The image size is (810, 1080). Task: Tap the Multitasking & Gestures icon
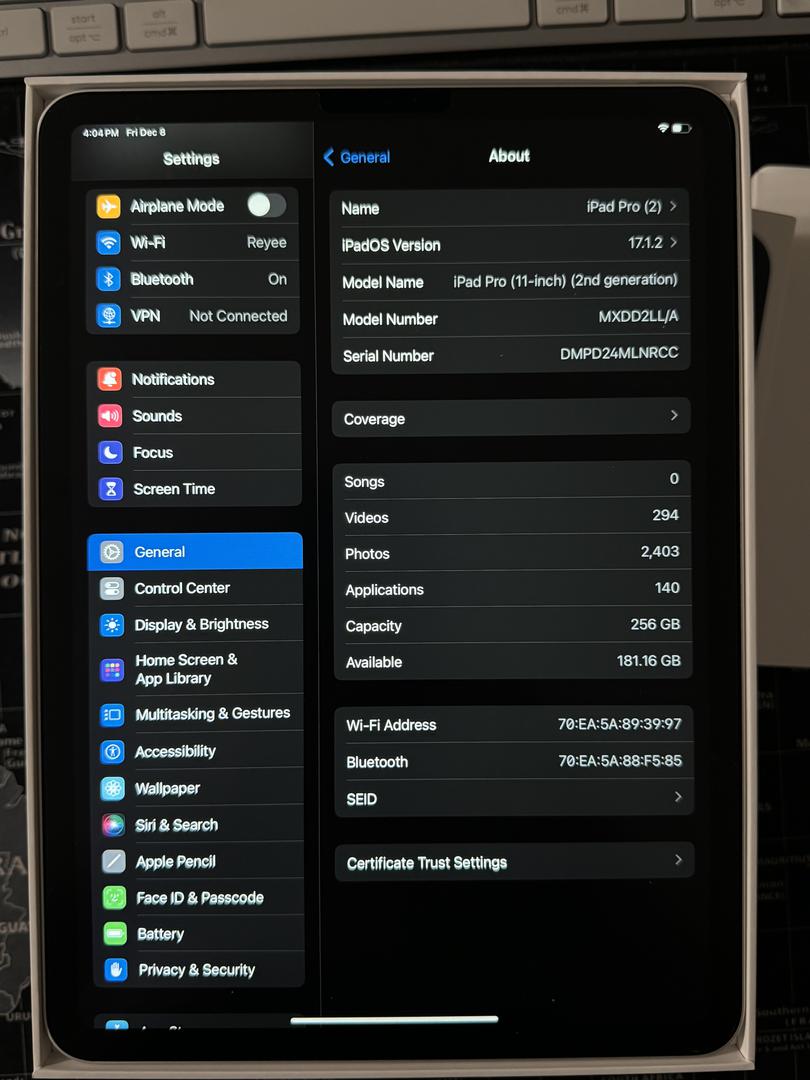pyautogui.click(x=112, y=714)
